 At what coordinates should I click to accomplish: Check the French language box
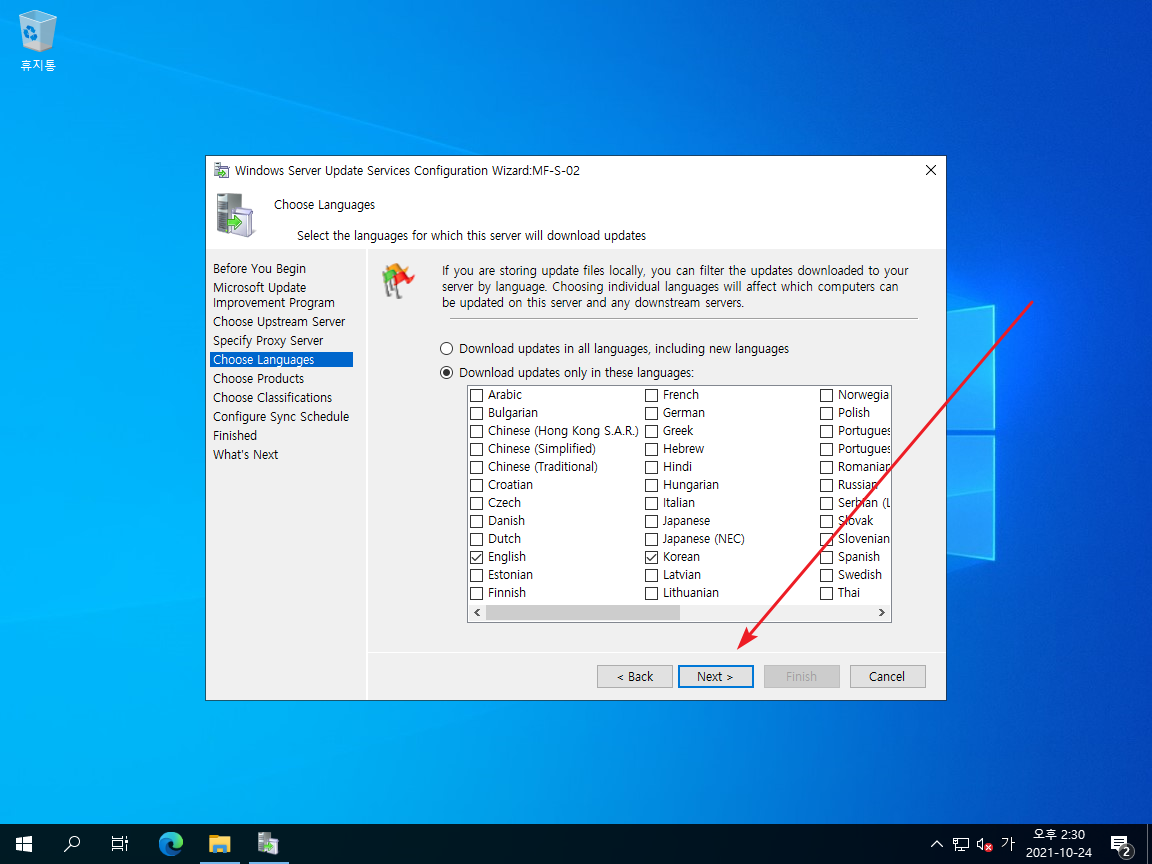(652, 395)
